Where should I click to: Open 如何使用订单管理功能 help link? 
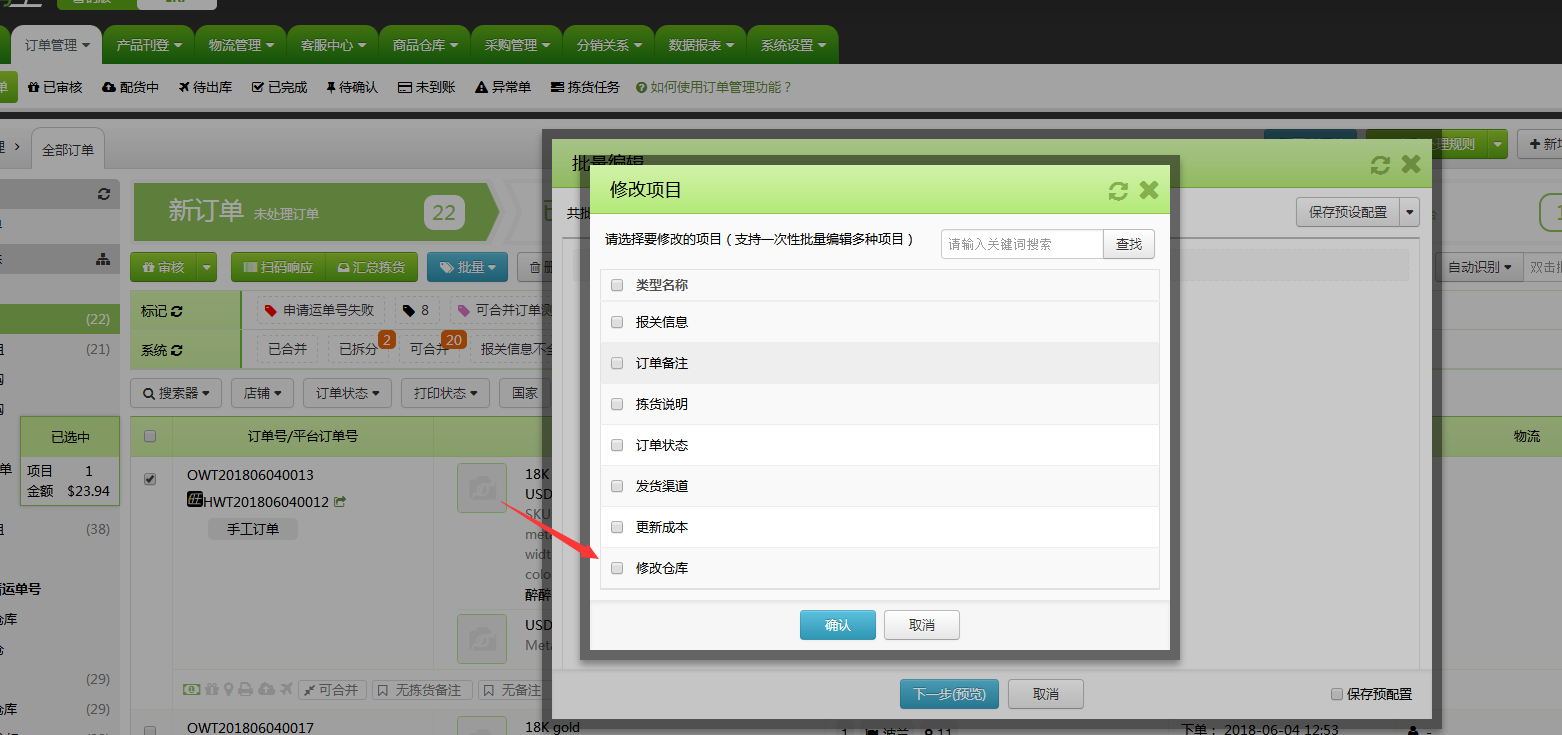tap(714, 88)
